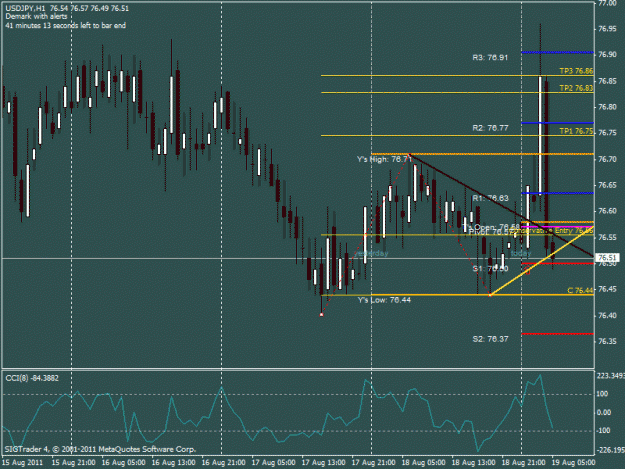Click the 'S2: 76.37' support label
This screenshot has width=625, height=469.
tap(490, 339)
